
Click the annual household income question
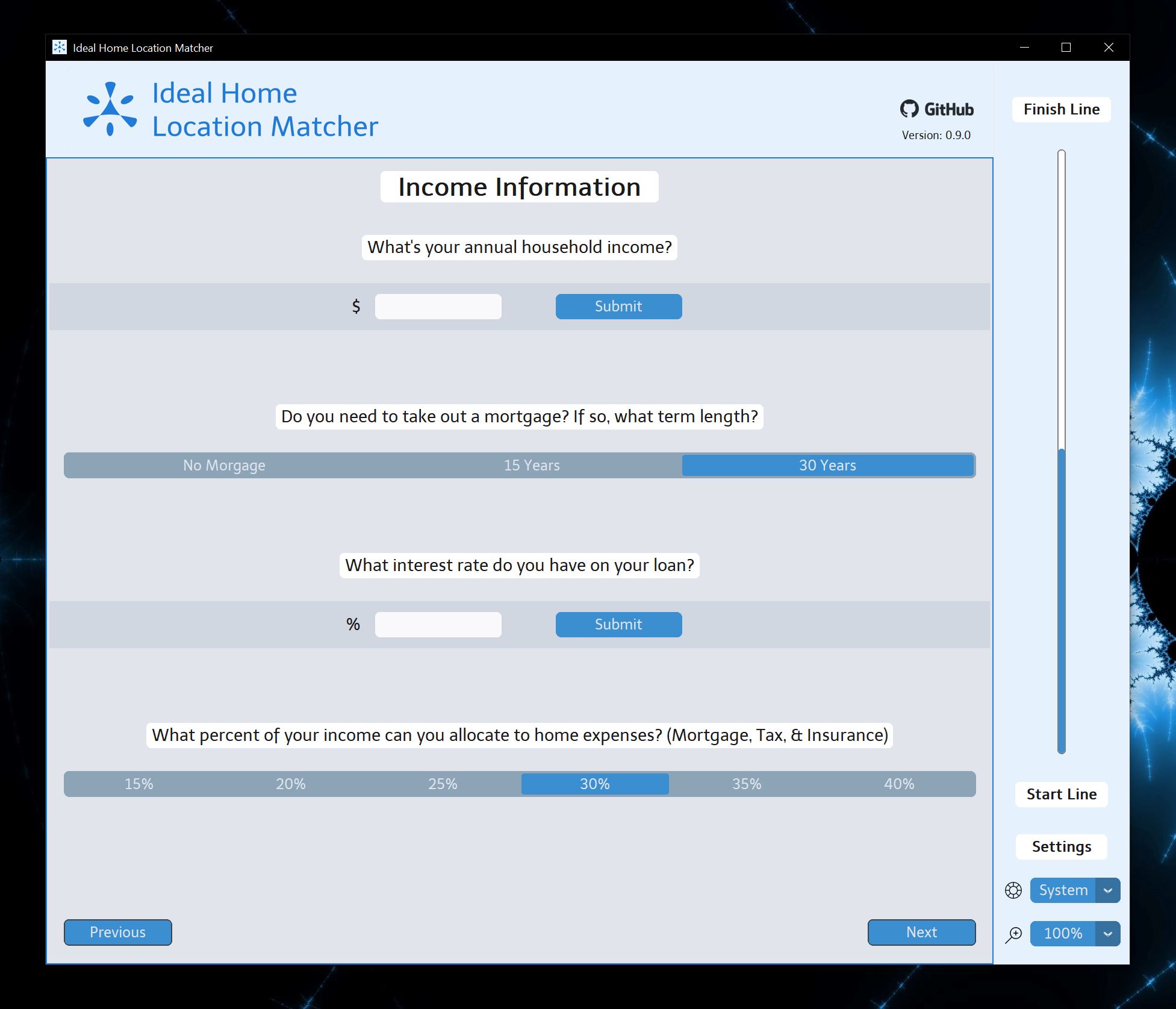pos(520,248)
